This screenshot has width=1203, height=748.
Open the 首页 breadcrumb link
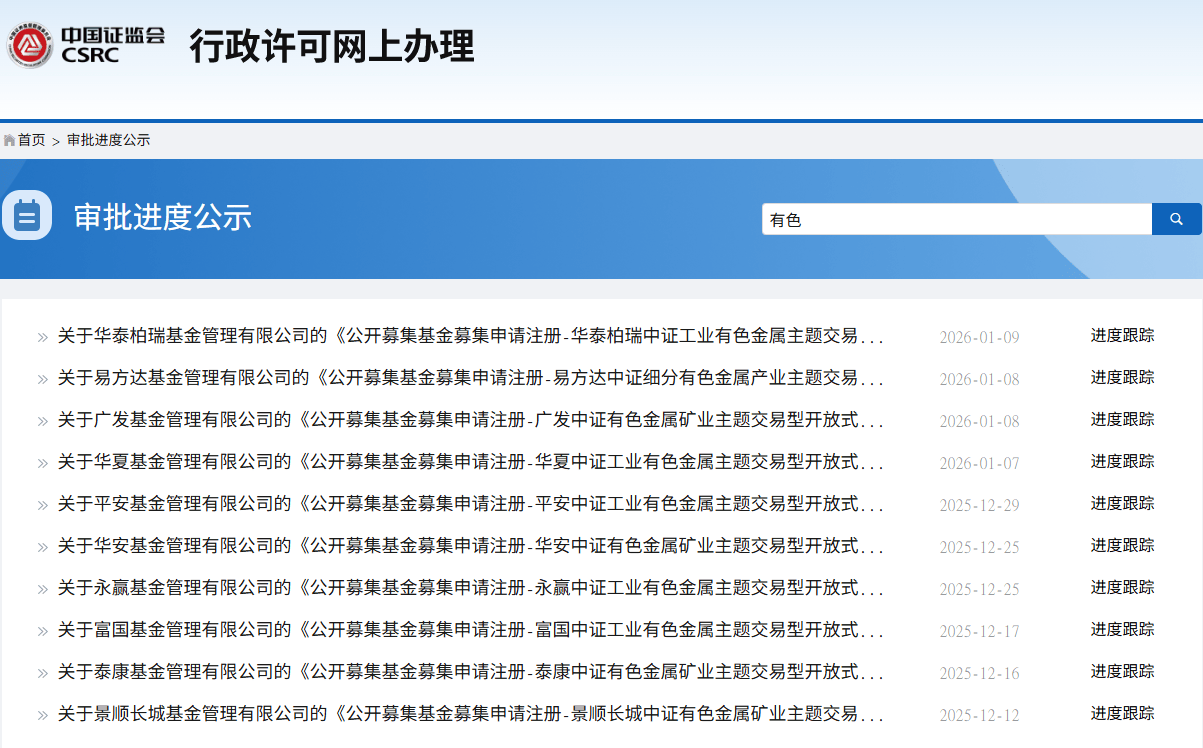31,140
